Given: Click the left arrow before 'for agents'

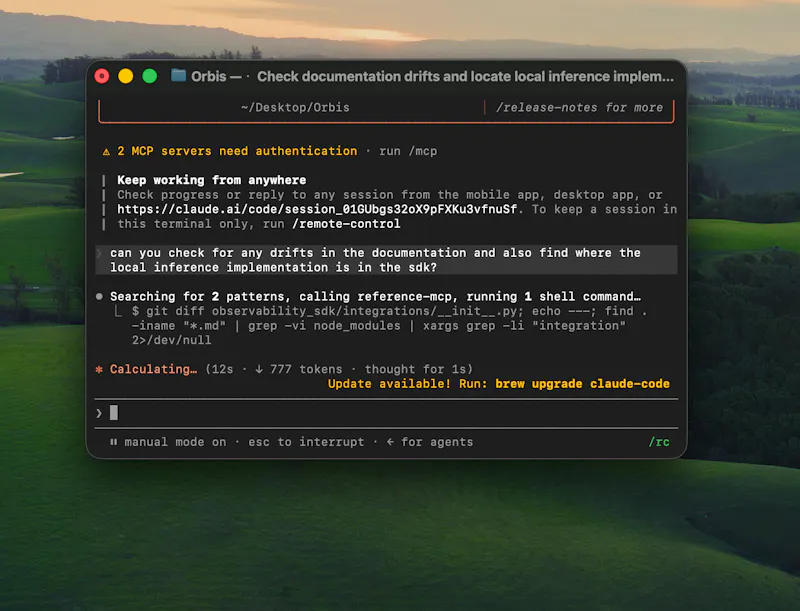Looking at the screenshot, I should pyautogui.click(x=390, y=442).
